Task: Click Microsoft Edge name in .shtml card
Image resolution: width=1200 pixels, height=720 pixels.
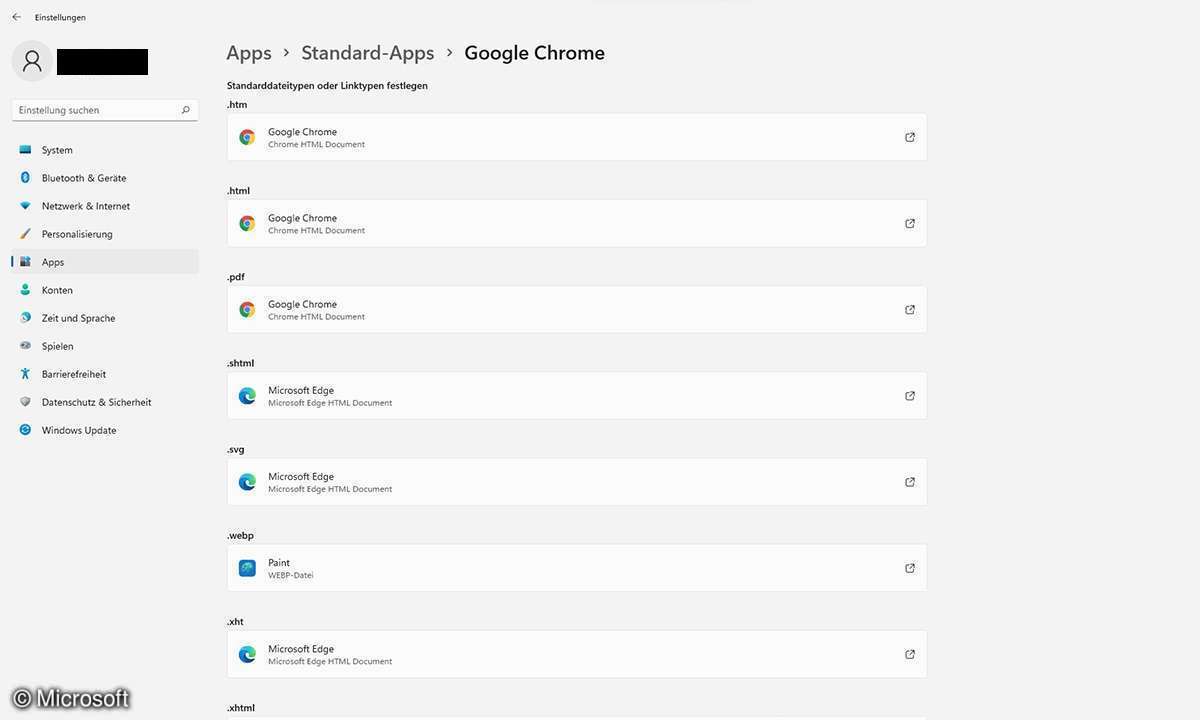Action: [301, 390]
